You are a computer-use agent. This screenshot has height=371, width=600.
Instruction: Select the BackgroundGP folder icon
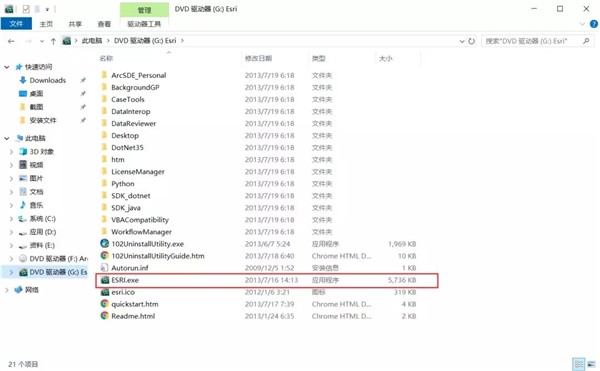pyautogui.click(x=104, y=87)
